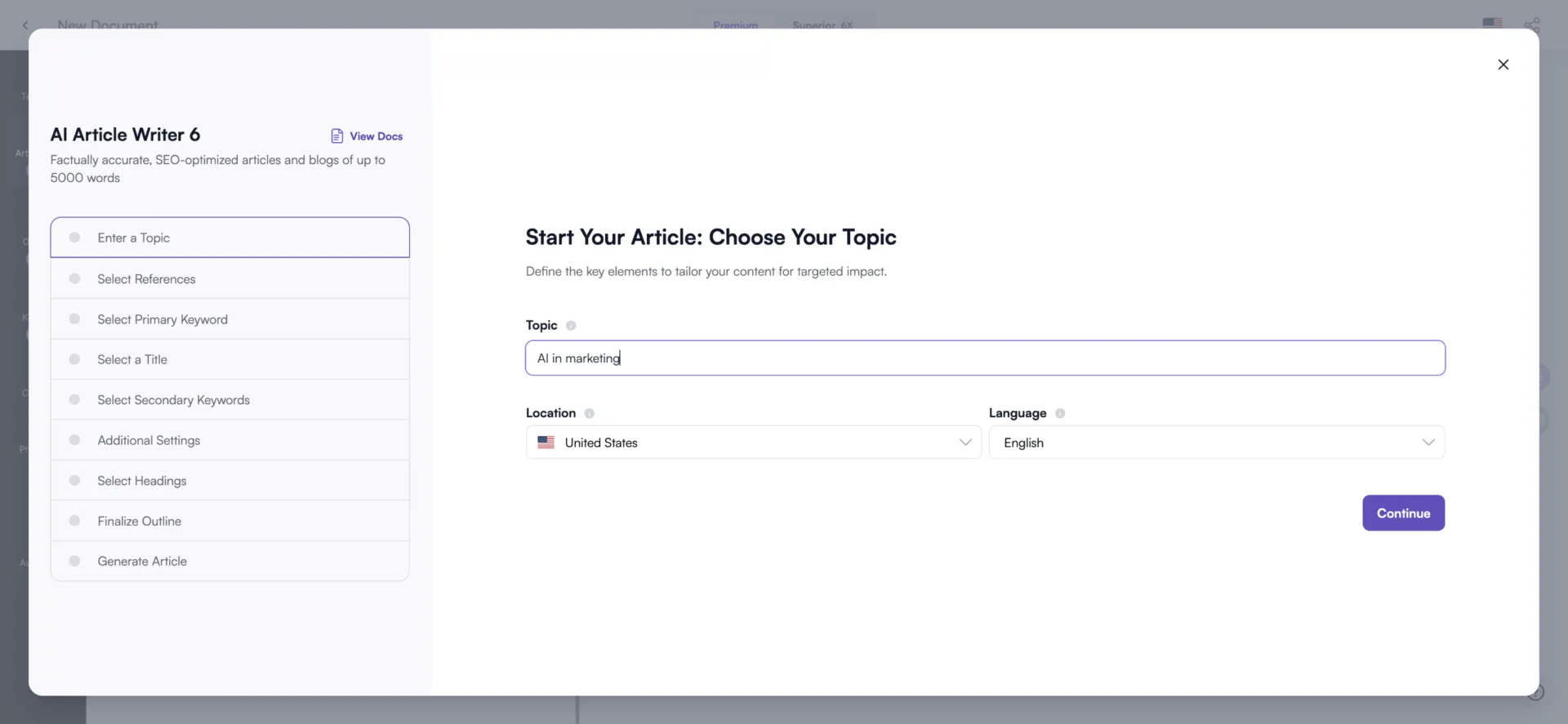Select the Generate Article step bullet

[74, 562]
